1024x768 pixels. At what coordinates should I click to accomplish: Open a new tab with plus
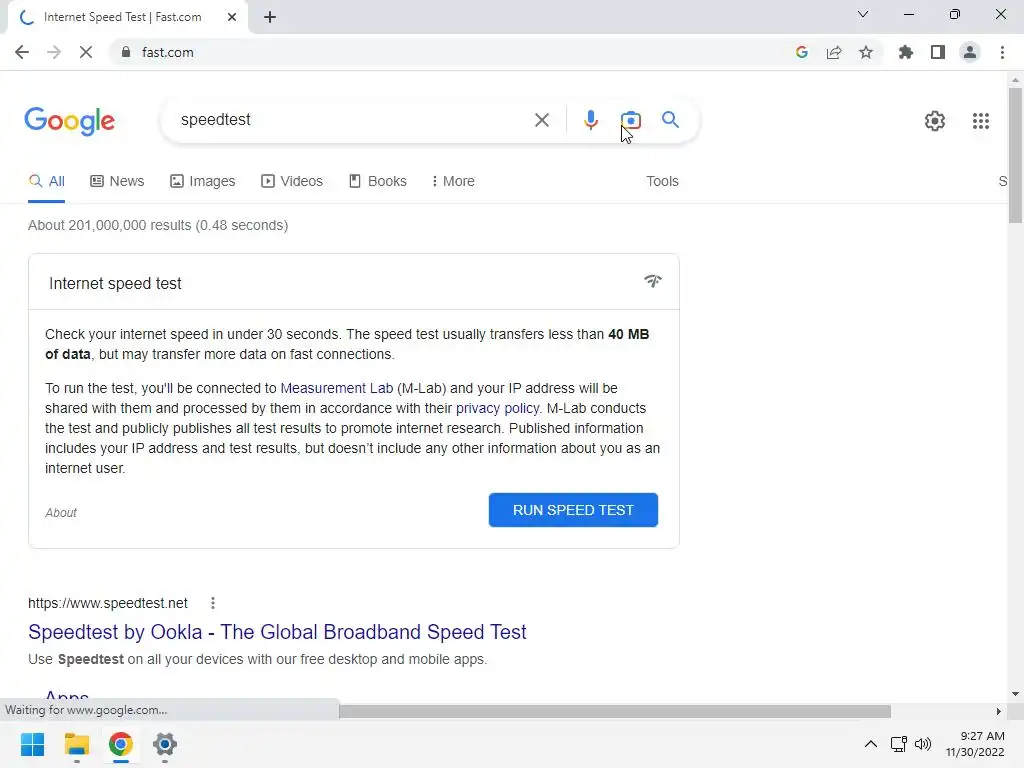[x=270, y=17]
